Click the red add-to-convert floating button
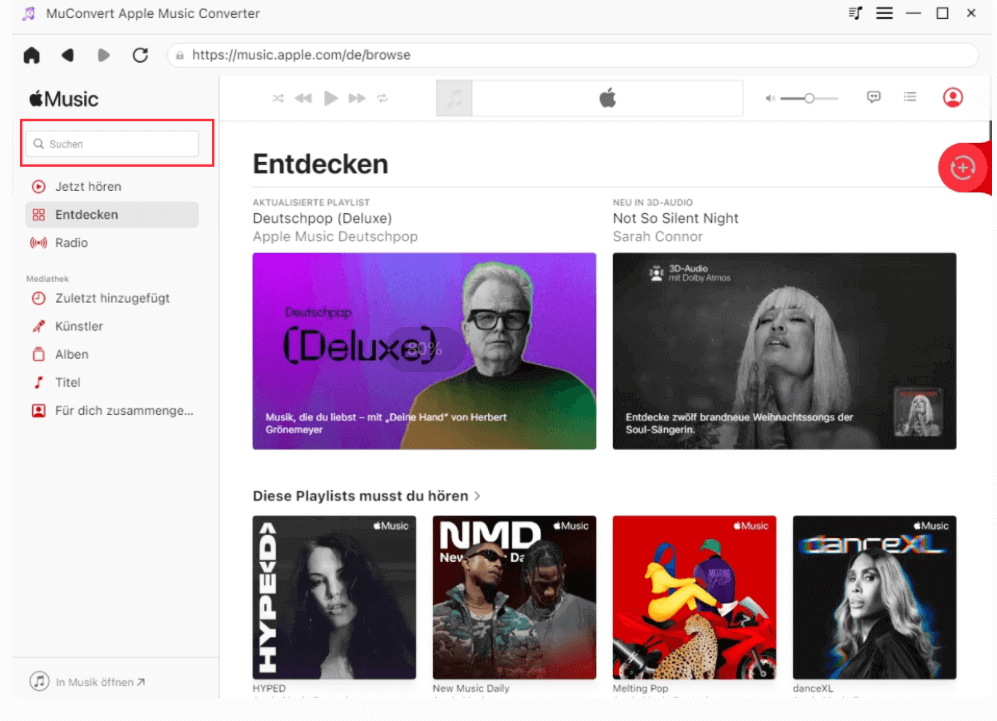The width and height of the screenshot is (997, 721). [962, 168]
